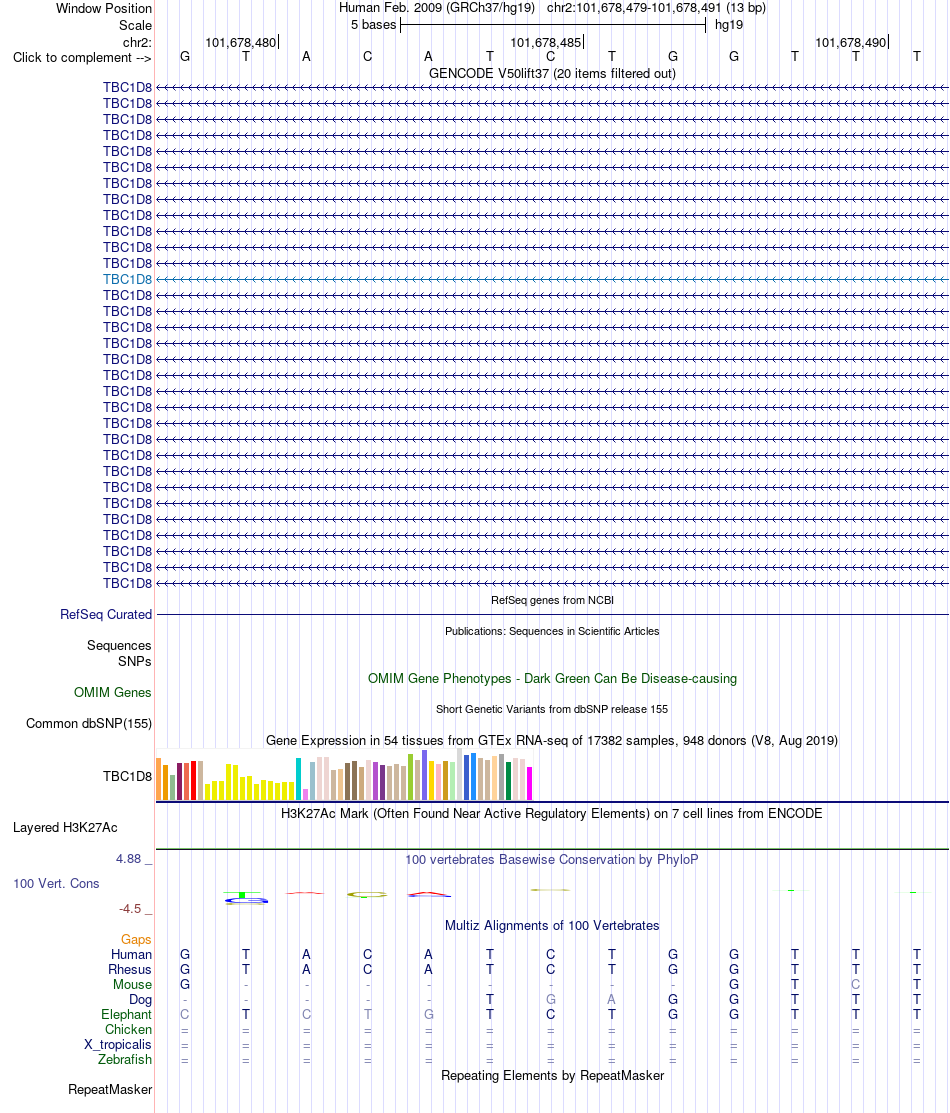Select the 'Mouse' alignment row label
950x1113 pixels.
coord(132,985)
